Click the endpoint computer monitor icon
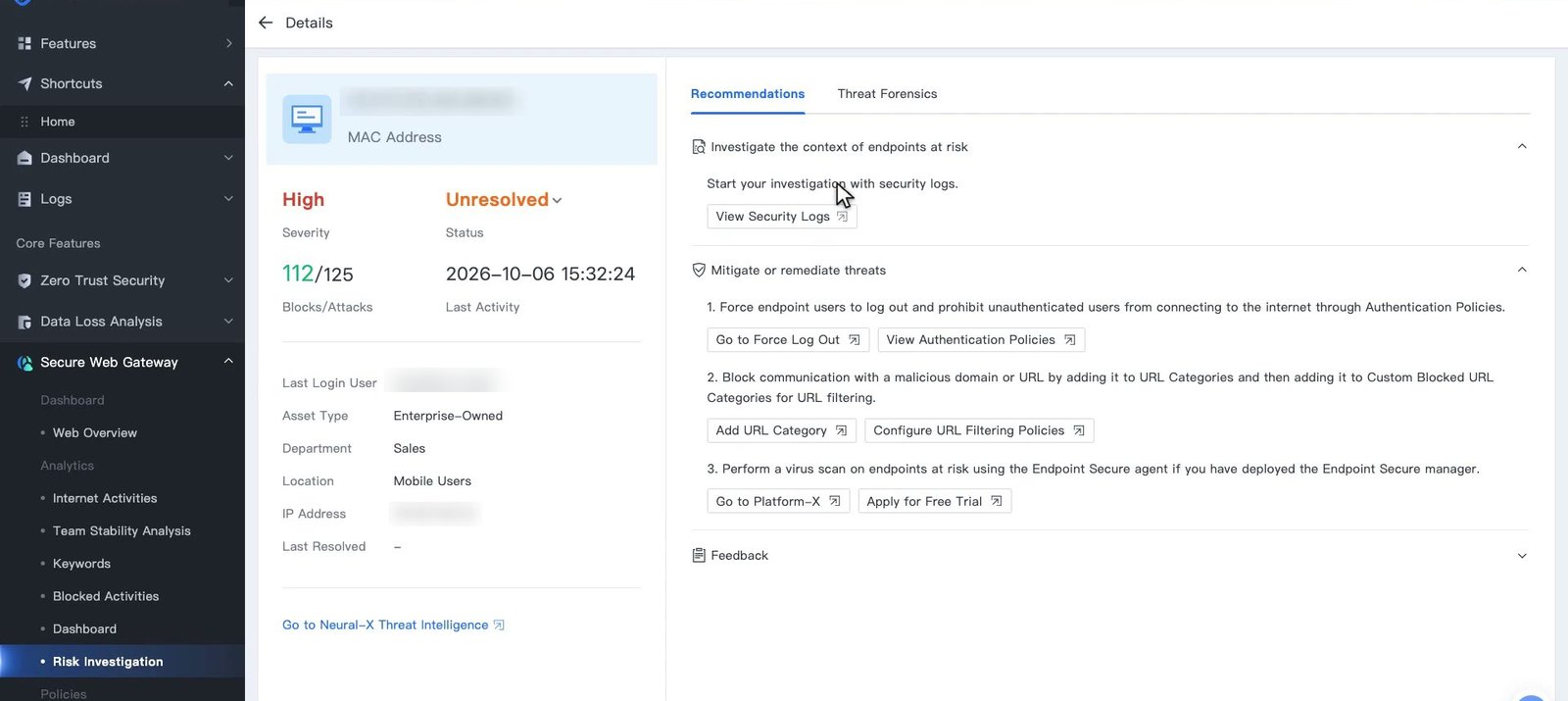 [x=307, y=120]
